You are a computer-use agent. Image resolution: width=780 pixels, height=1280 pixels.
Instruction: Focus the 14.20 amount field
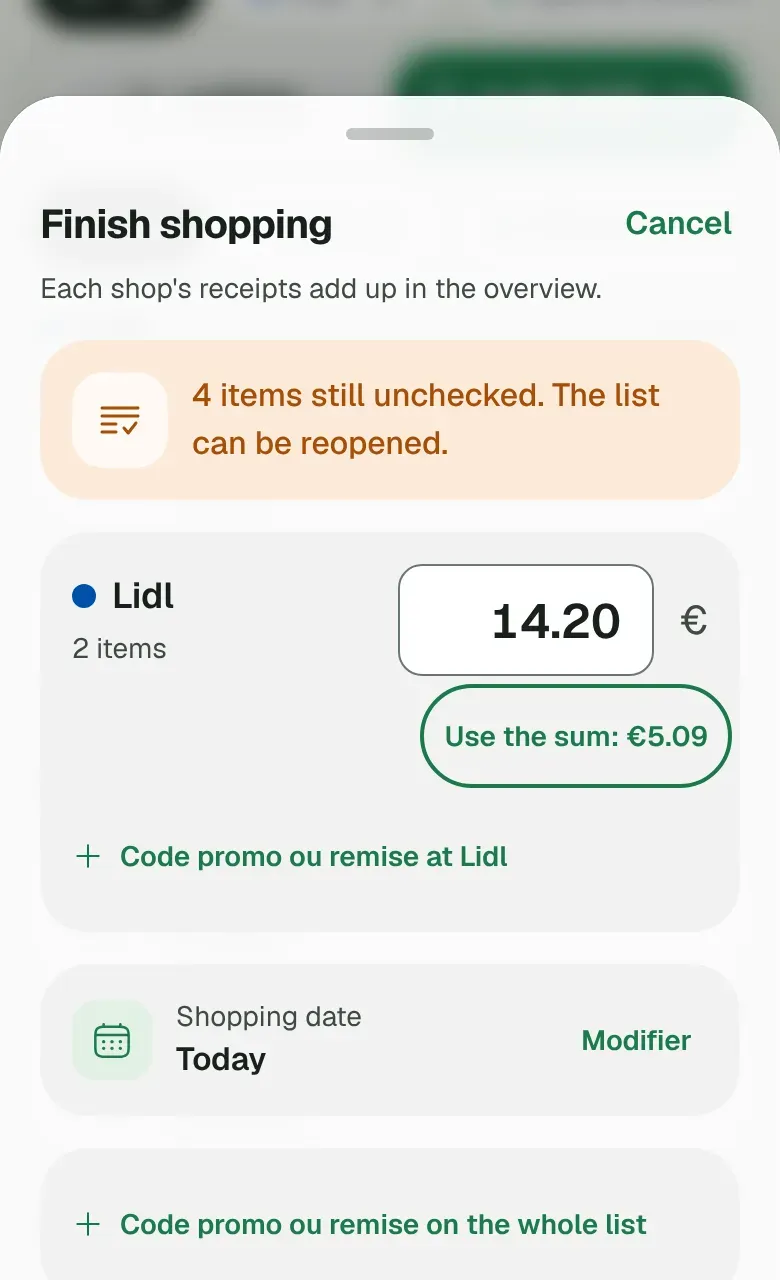[x=526, y=620]
